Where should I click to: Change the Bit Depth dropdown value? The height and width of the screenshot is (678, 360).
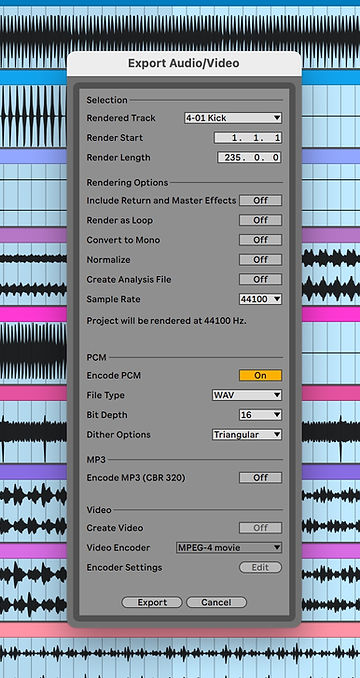pyautogui.click(x=261, y=415)
